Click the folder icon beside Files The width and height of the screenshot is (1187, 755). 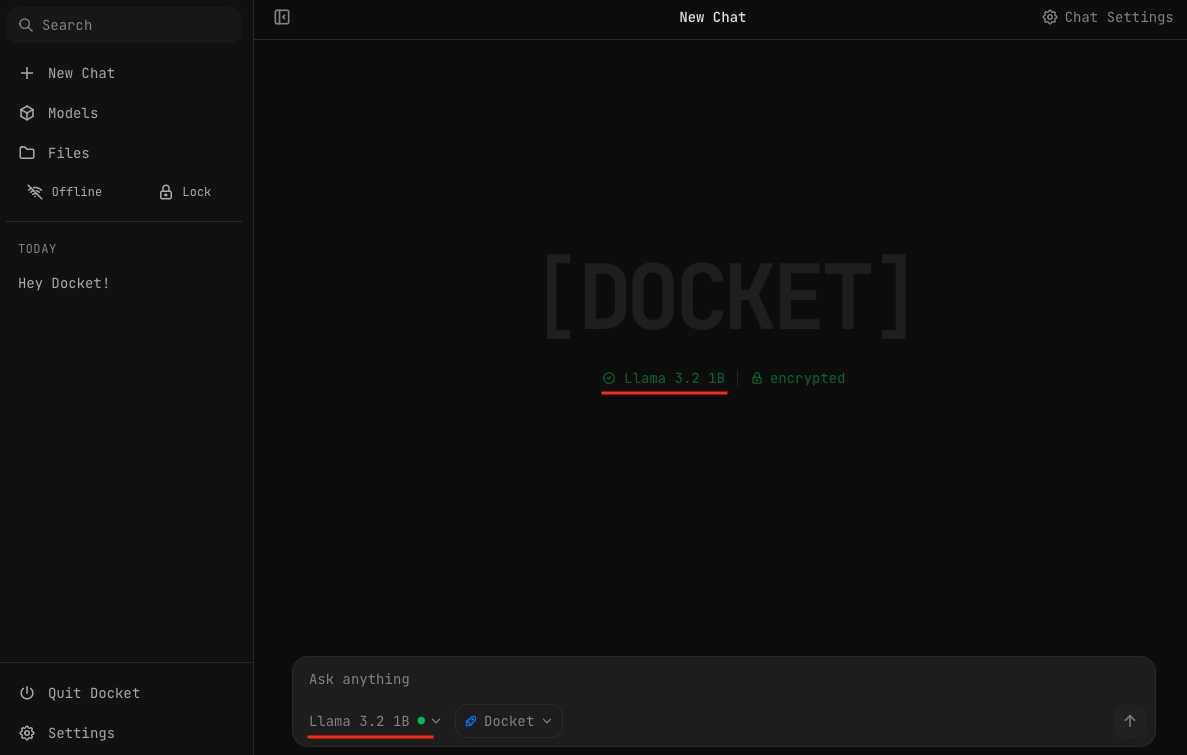point(27,153)
